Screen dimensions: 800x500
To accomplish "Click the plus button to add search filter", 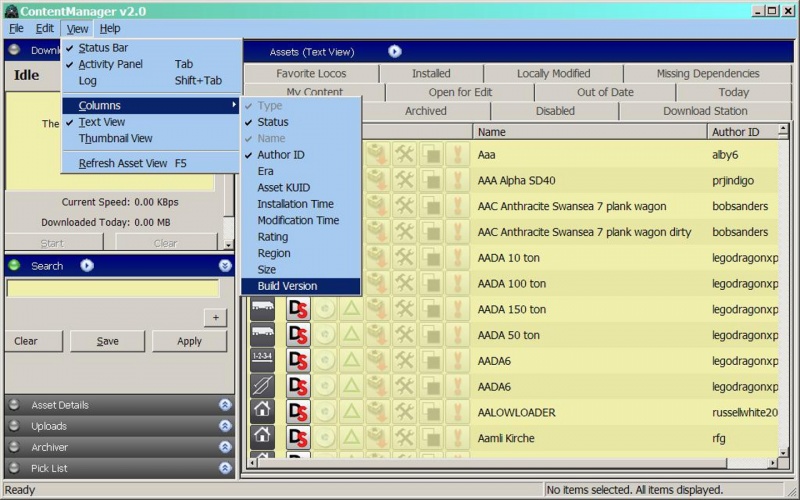I will point(215,317).
